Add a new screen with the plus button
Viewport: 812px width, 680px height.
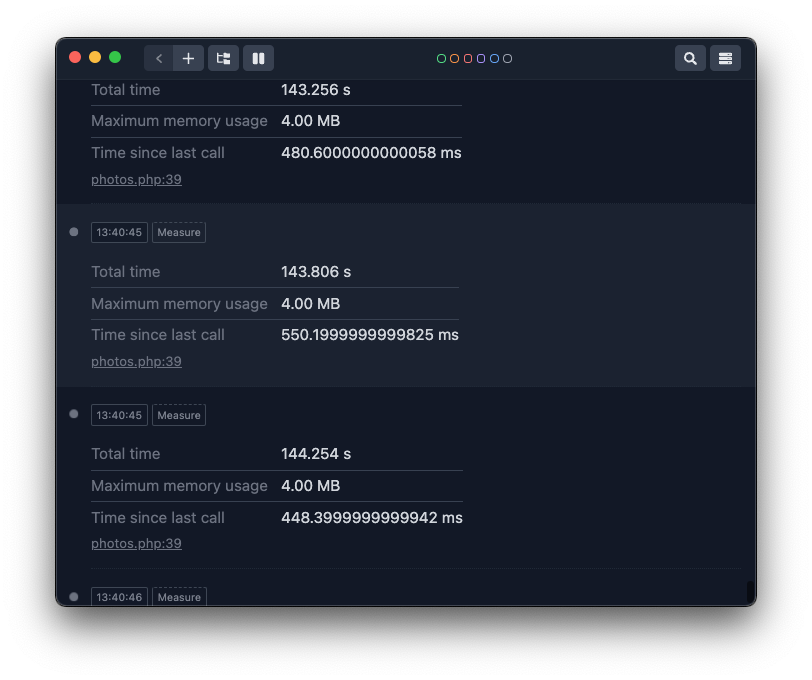click(x=188, y=58)
